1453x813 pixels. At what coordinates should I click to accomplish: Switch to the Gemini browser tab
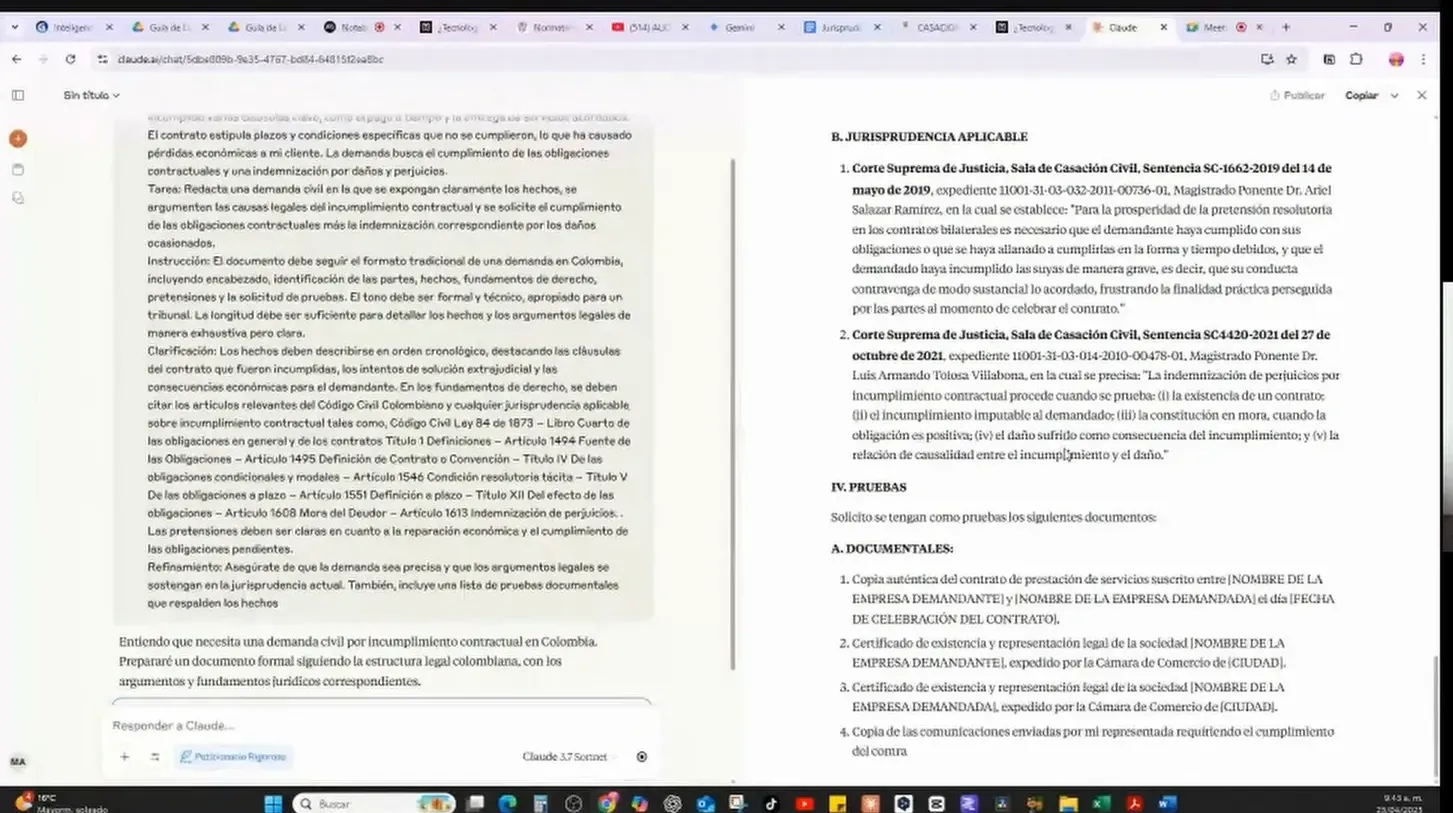(741, 27)
